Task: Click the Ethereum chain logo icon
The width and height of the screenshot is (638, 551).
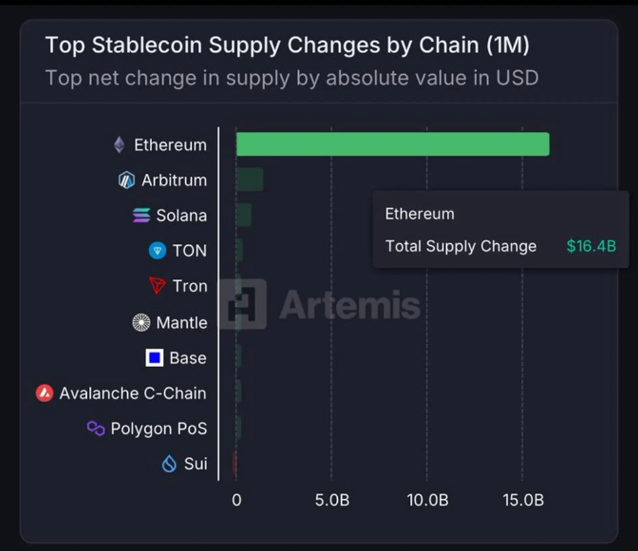Action: 120,145
